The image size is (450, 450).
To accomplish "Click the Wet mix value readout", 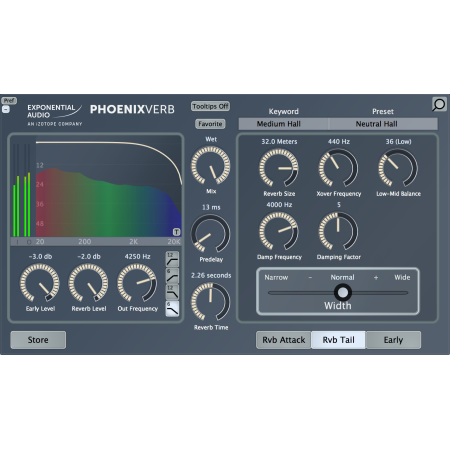I will [211, 139].
